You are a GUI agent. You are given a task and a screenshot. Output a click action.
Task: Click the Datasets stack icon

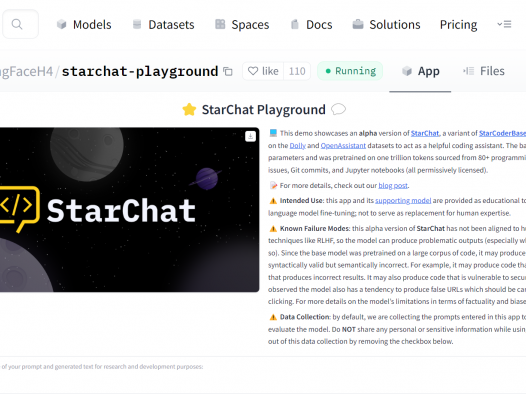coord(137,24)
